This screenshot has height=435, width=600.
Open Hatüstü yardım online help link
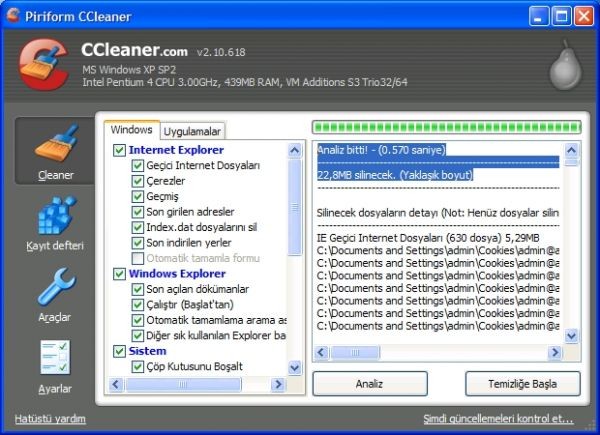tap(50, 419)
